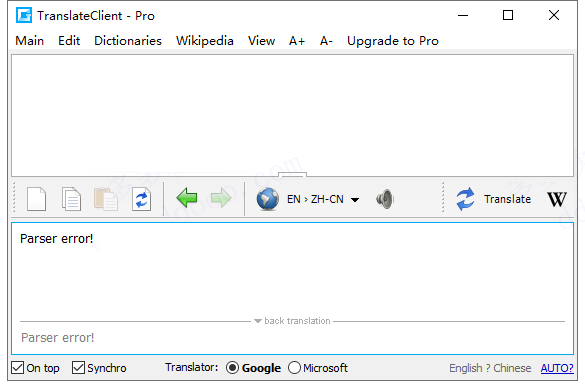Viewport: 585px width, 388px height.
Task: Minimize the TranslateClient window
Action: [463, 15]
